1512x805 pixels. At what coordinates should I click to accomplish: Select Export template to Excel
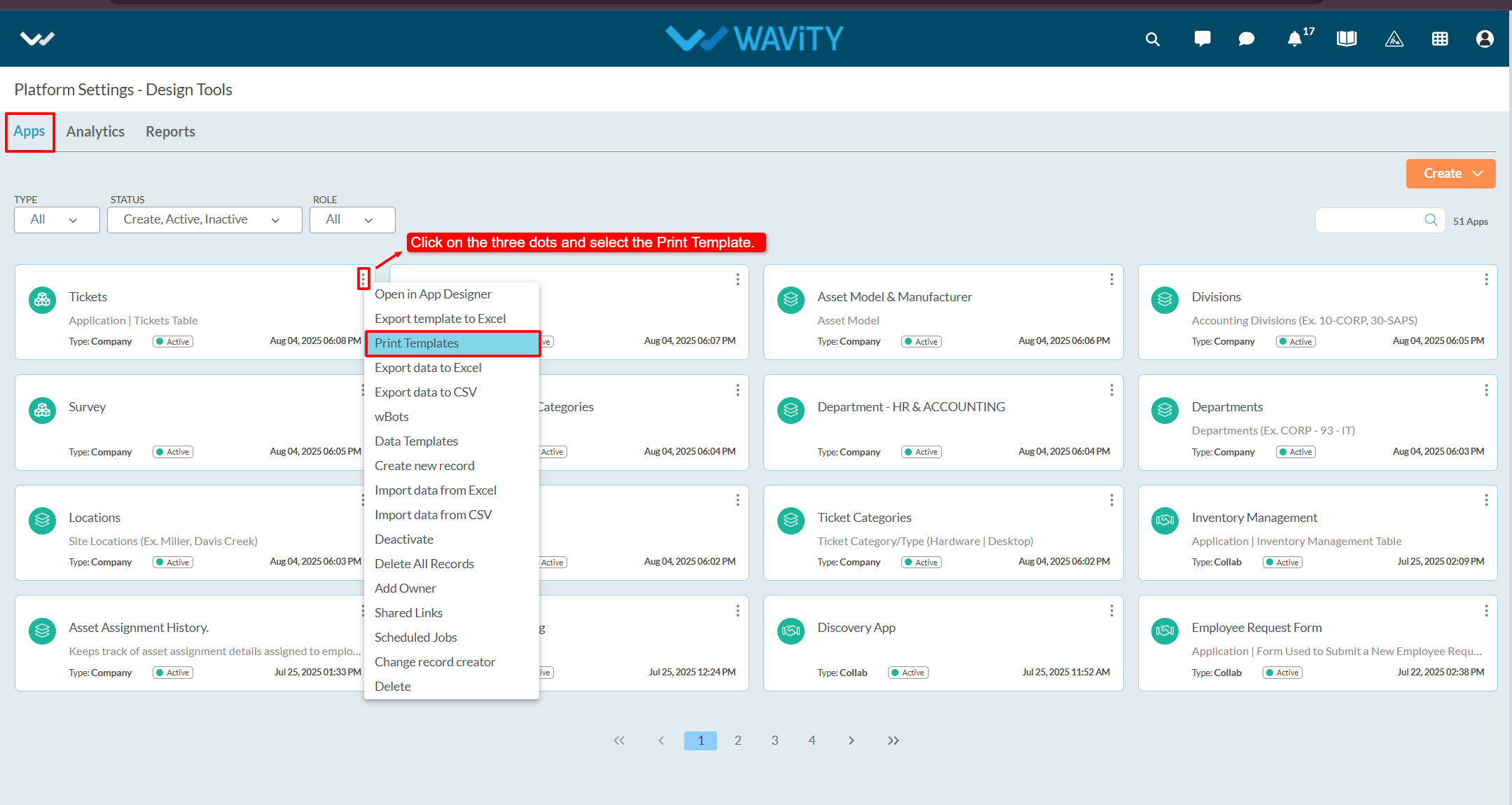452,319
